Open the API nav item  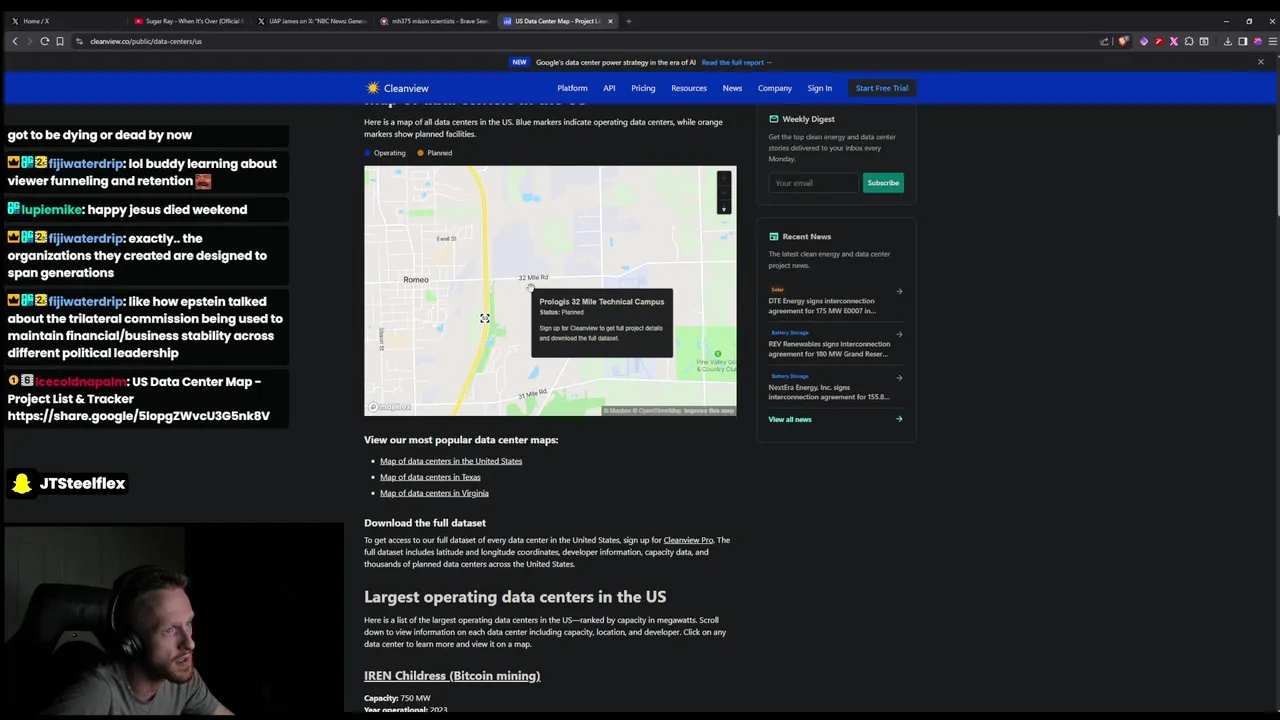click(609, 88)
